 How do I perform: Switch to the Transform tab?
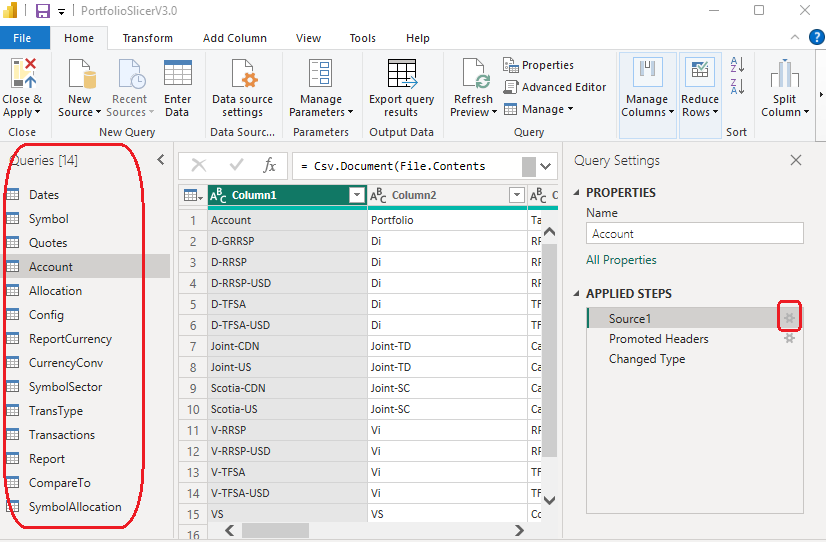[x=147, y=38]
